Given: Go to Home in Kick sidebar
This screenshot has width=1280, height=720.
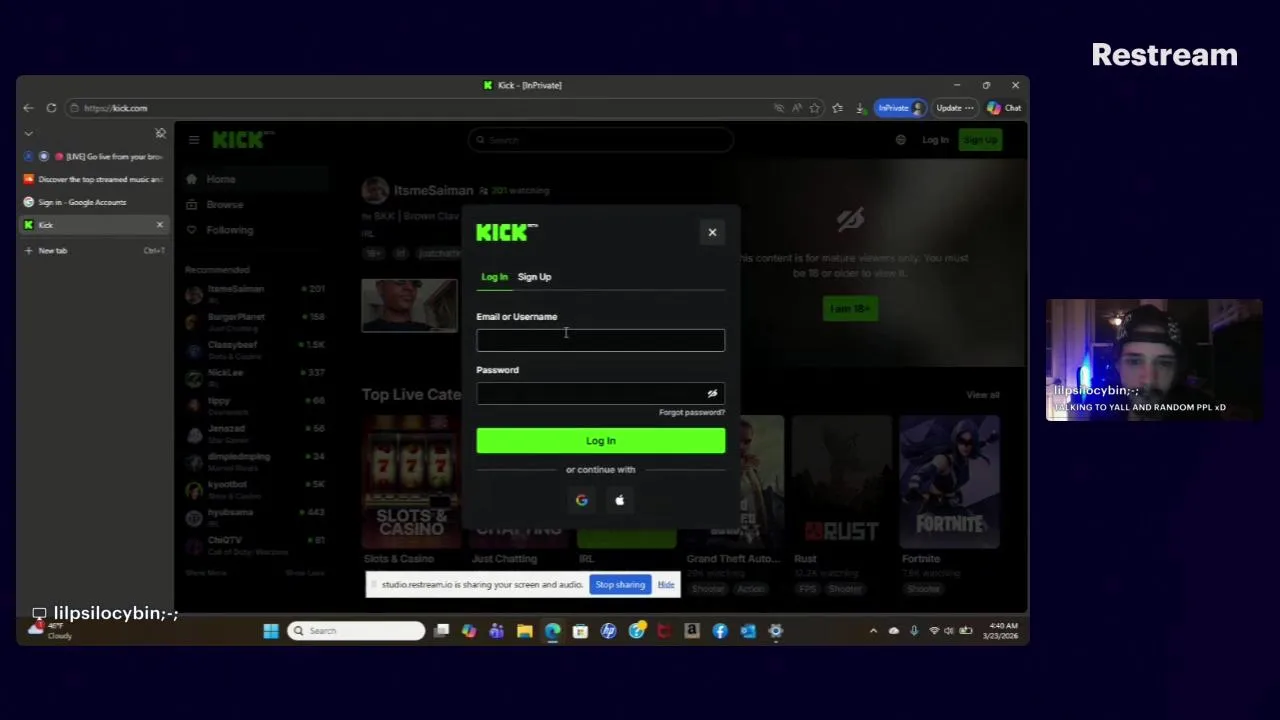Looking at the screenshot, I should [220, 179].
